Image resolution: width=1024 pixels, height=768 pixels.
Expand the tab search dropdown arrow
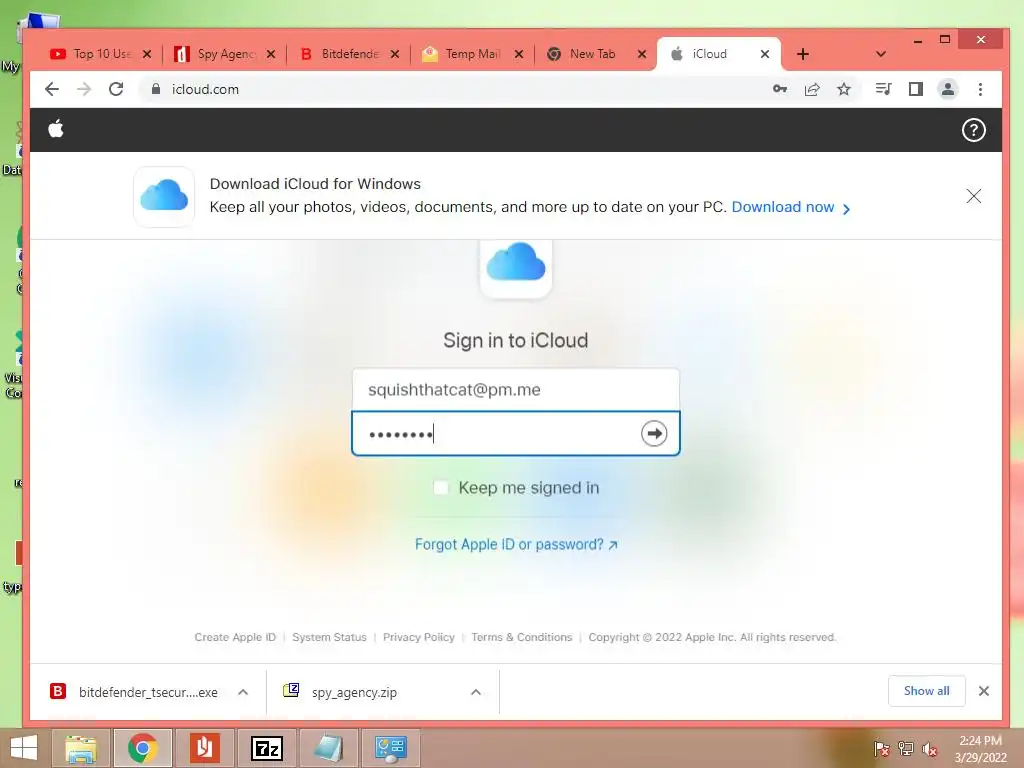click(880, 54)
